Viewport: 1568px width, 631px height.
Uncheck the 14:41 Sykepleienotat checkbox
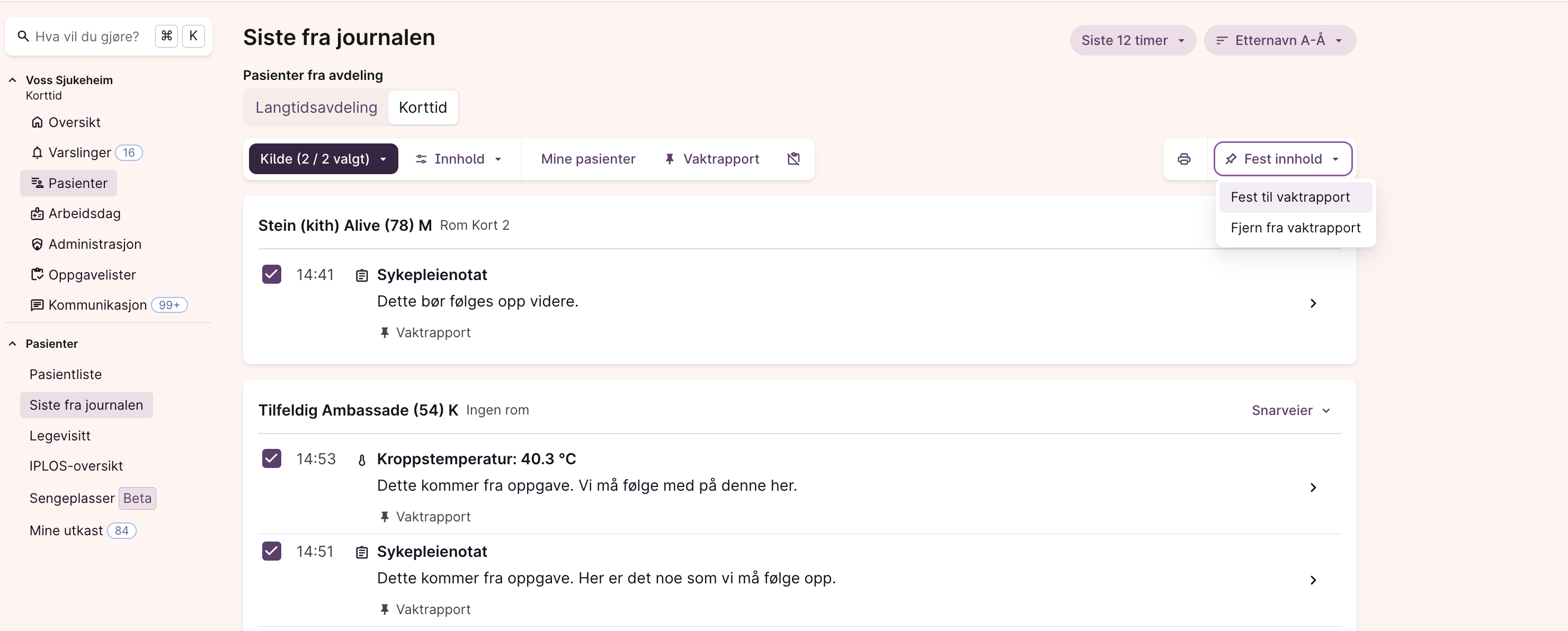click(271, 274)
